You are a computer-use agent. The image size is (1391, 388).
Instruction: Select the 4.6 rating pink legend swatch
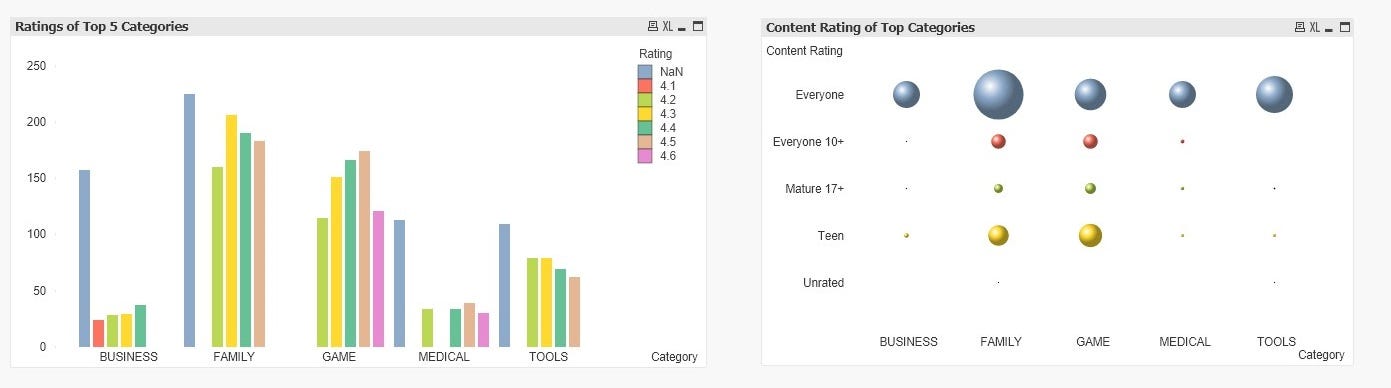click(645, 156)
